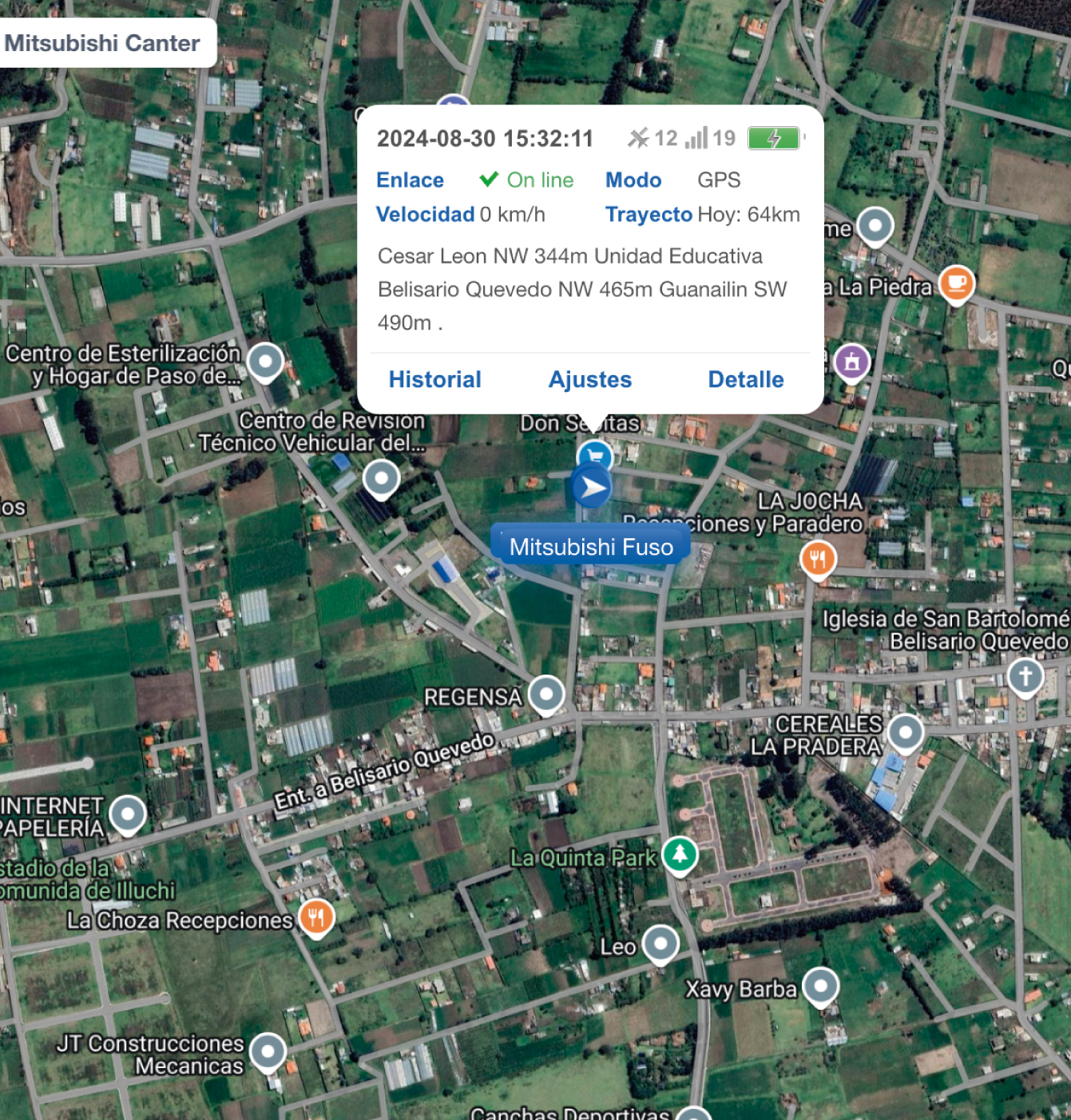This screenshot has width=1071, height=1120.
Task: Click the Mitsubishi Canter title label
Action: [x=102, y=43]
